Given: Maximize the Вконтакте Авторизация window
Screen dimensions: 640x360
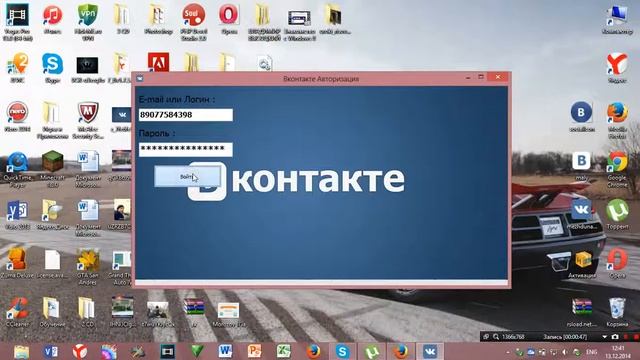Looking at the screenshot, I should [x=481, y=77].
